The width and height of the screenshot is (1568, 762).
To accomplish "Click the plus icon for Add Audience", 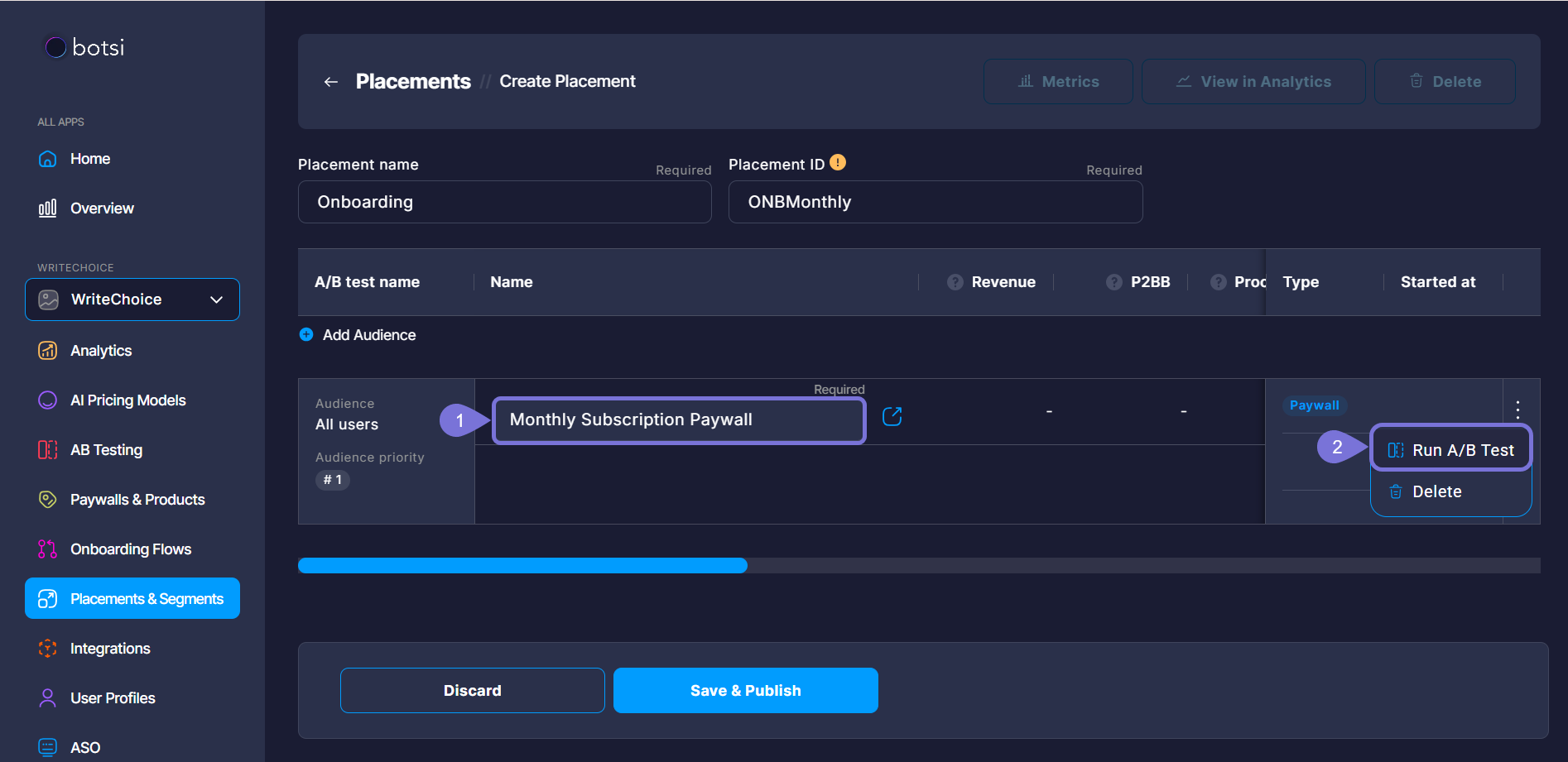I will pos(306,335).
